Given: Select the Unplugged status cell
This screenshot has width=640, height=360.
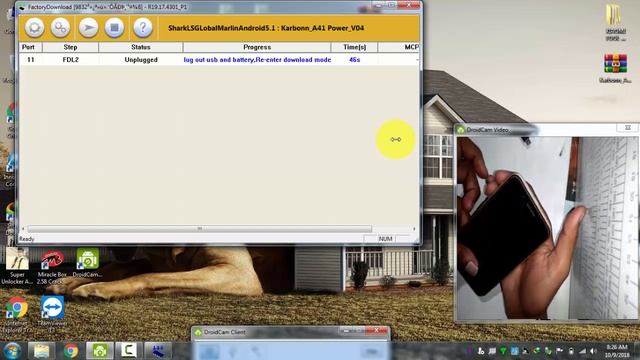Looking at the screenshot, I should coord(141,60).
